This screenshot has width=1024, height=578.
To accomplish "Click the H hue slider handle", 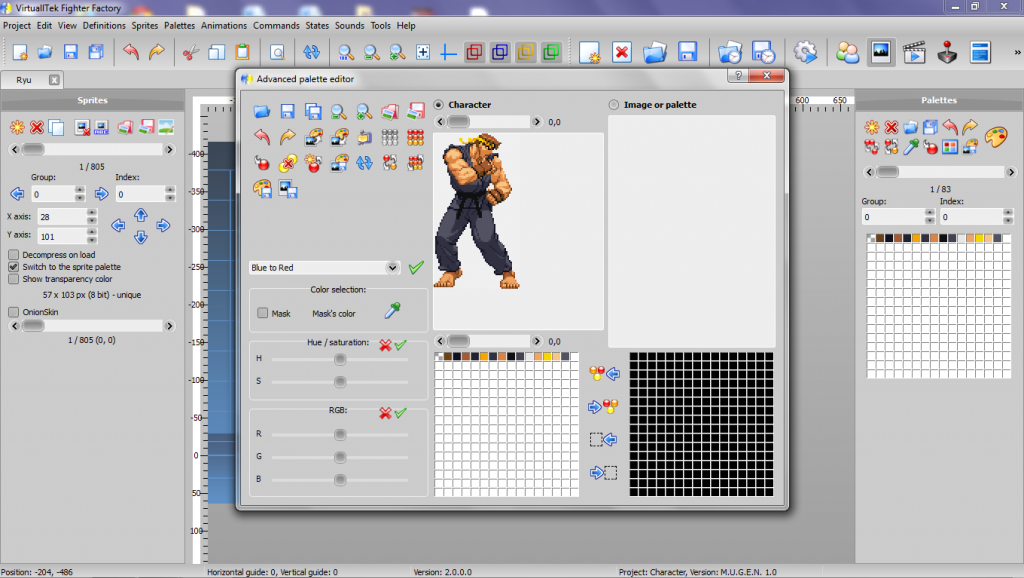I will coord(340,359).
